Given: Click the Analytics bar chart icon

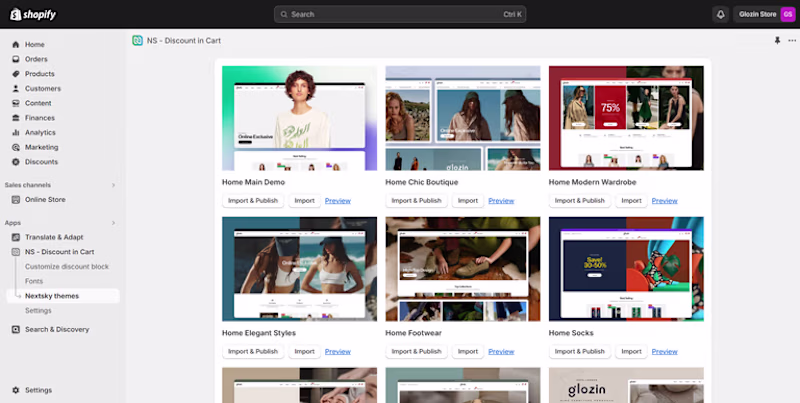Looking at the screenshot, I should coord(16,133).
